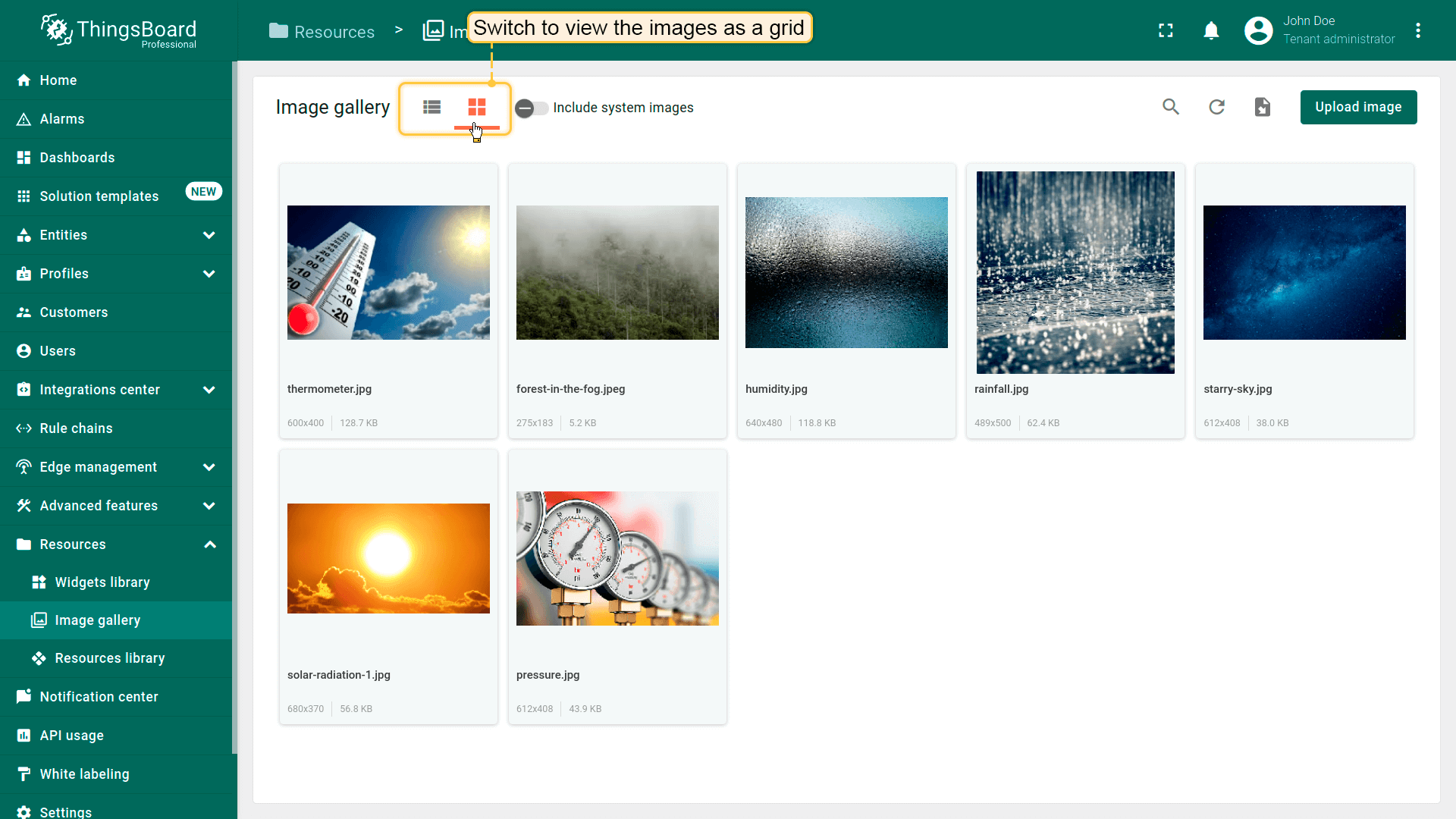
Task: Click the import image file icon
Action: coord(1262,107)
